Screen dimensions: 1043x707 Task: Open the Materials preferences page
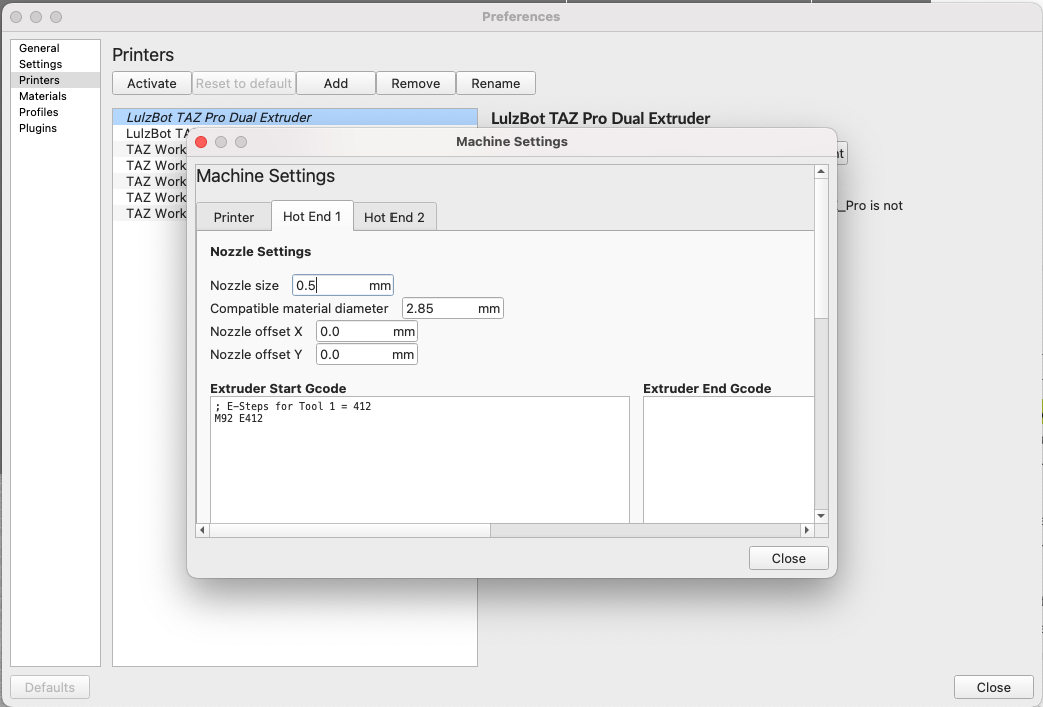pyautogui.click(x=43, y=96)
